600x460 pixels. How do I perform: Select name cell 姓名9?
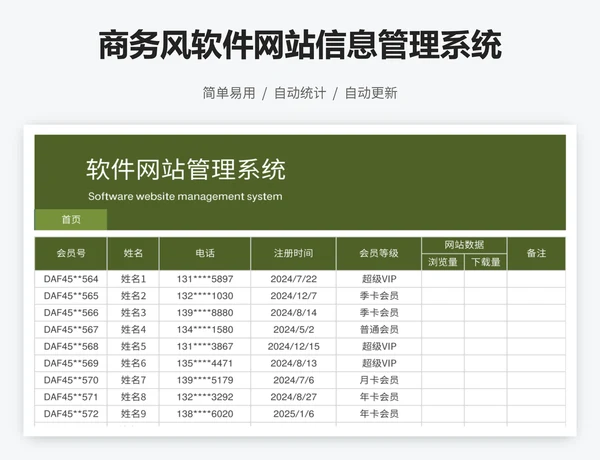pos(133,414)
